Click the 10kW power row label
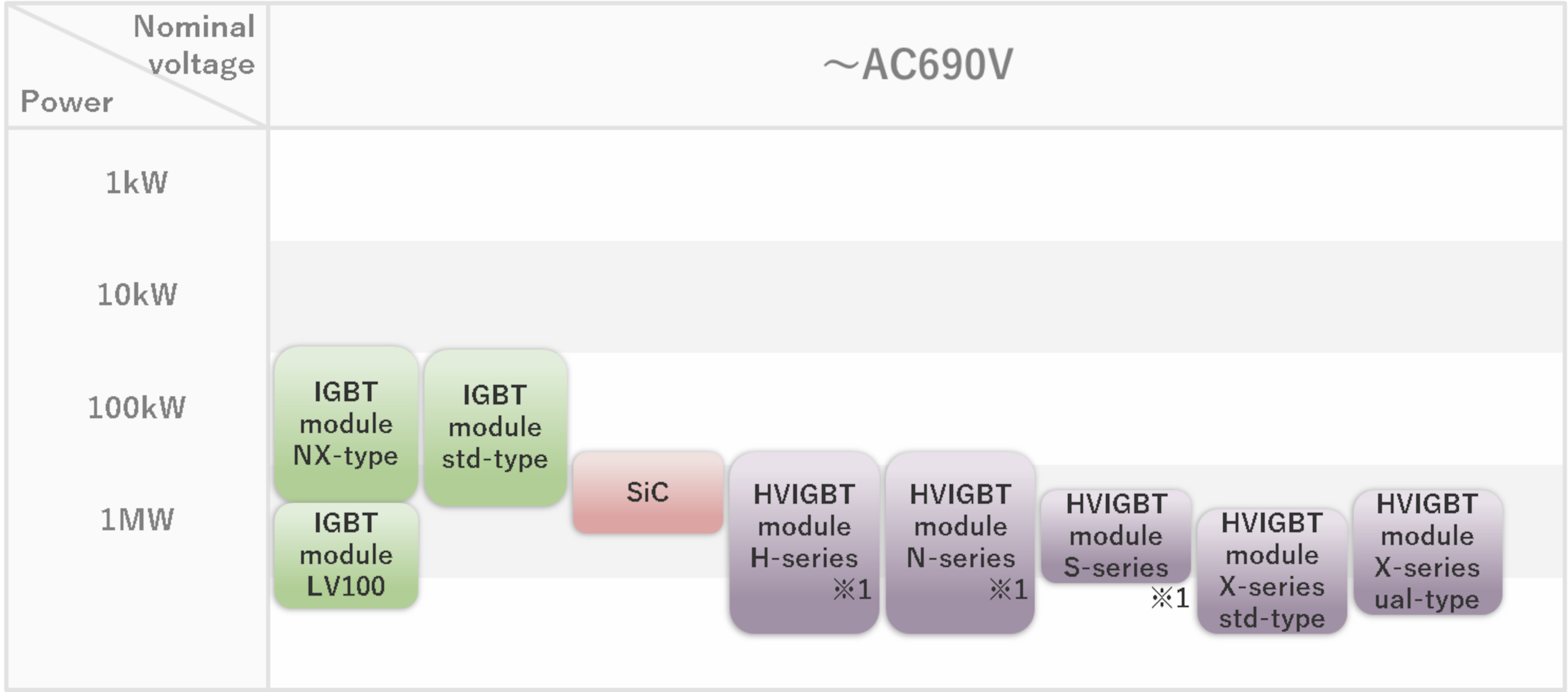Image resolution: width=1568 pixels, height=692 pixels. (x=137, y=294)
